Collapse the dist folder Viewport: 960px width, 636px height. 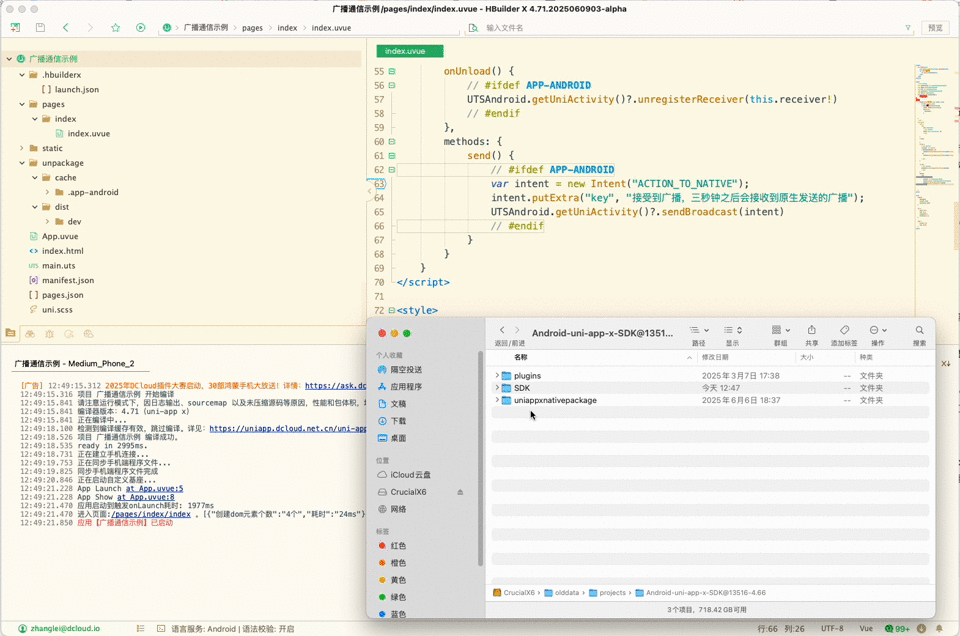[x=35, y=207]
